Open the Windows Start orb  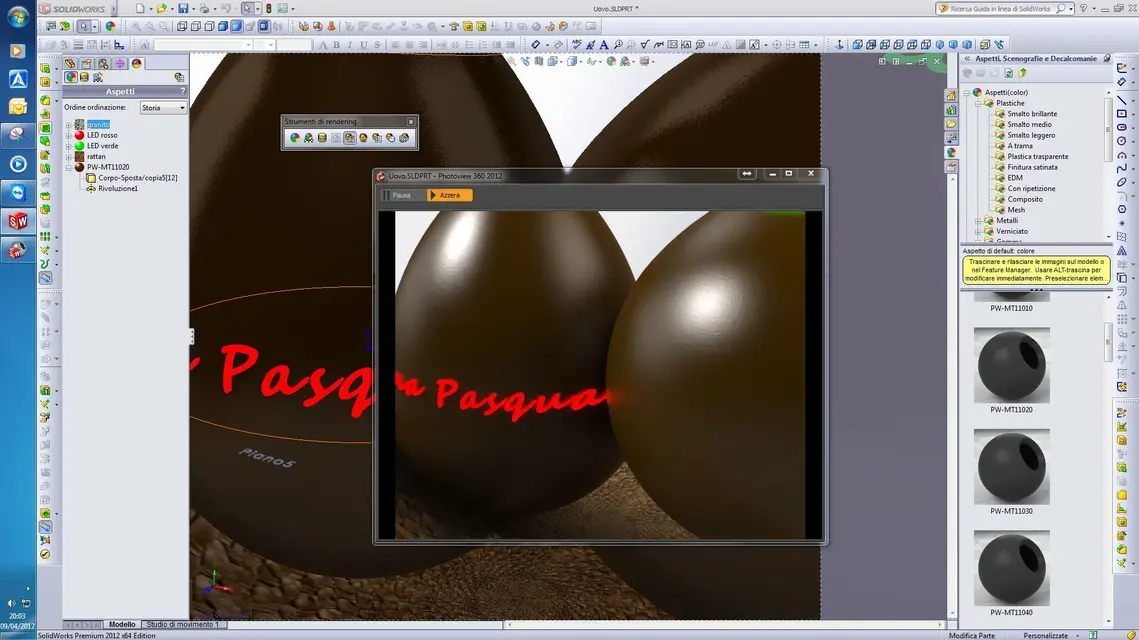tap(17, 16)
